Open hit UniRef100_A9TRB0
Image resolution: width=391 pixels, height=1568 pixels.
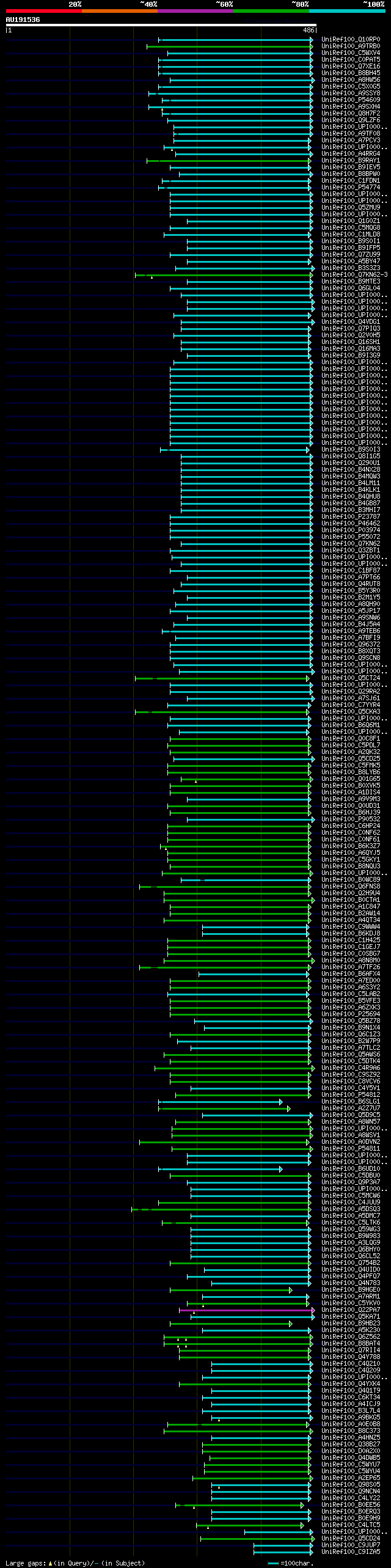point(351,46)
